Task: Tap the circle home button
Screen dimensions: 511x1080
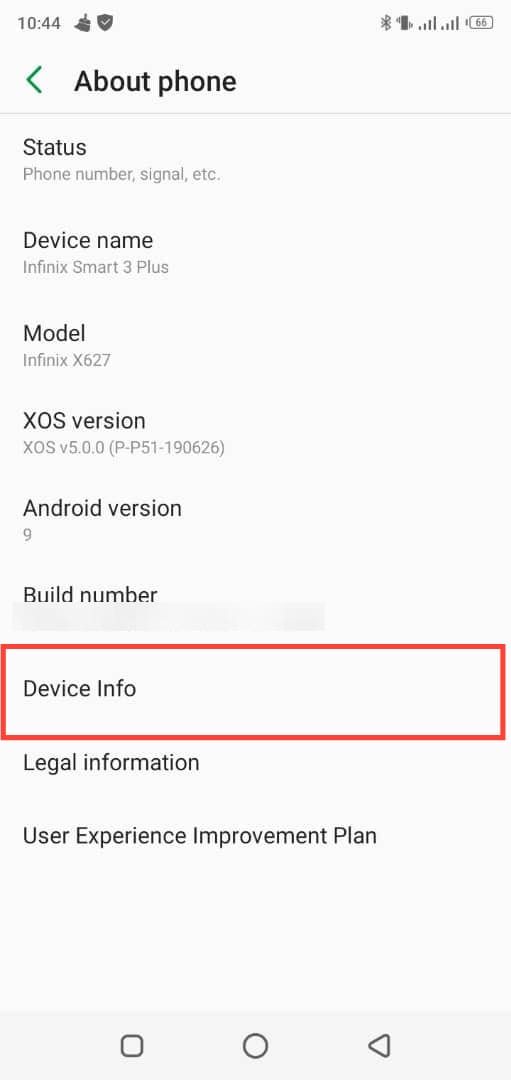Action: coord(256,1045)
